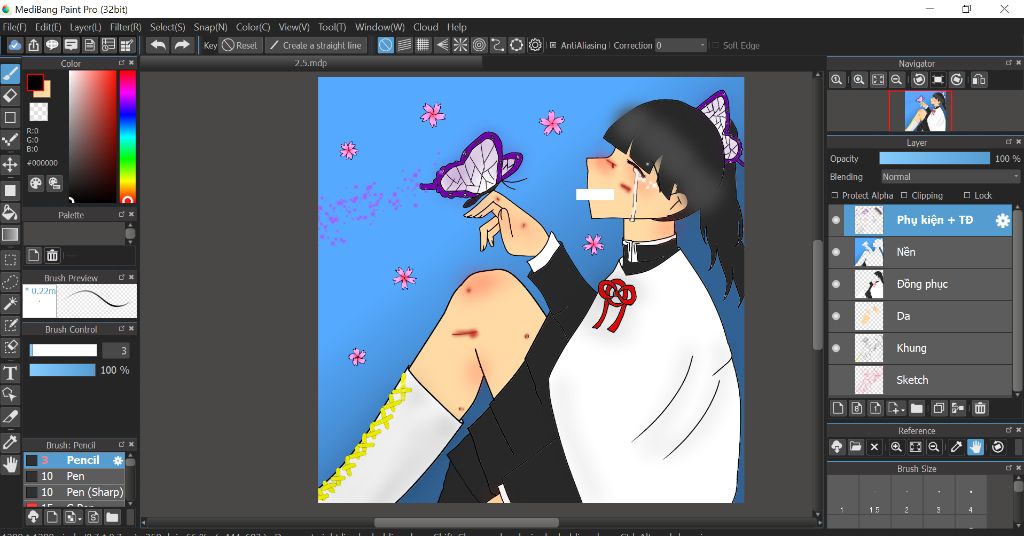Viewport: 1024px width, 536px height.
Task: Add new folder in Layer panel
Action: [x=917, y=408]
